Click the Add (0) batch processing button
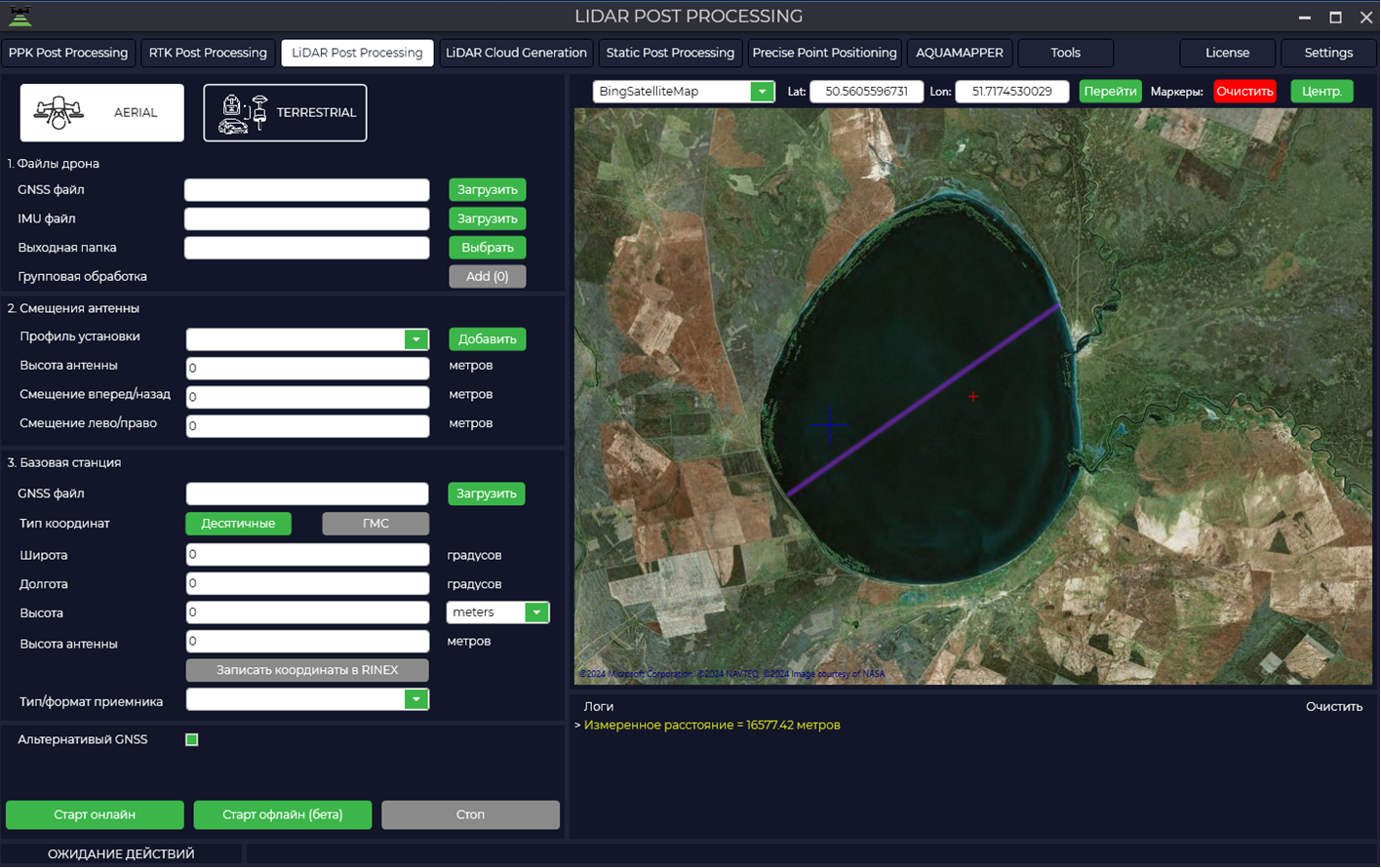This screenshot has height=868, width=1381. [488, 277]
